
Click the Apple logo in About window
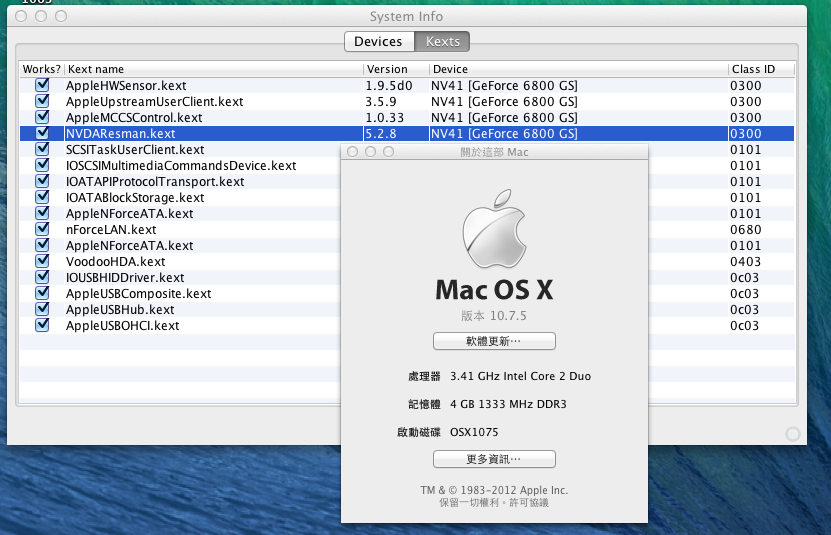click(494, 228)
